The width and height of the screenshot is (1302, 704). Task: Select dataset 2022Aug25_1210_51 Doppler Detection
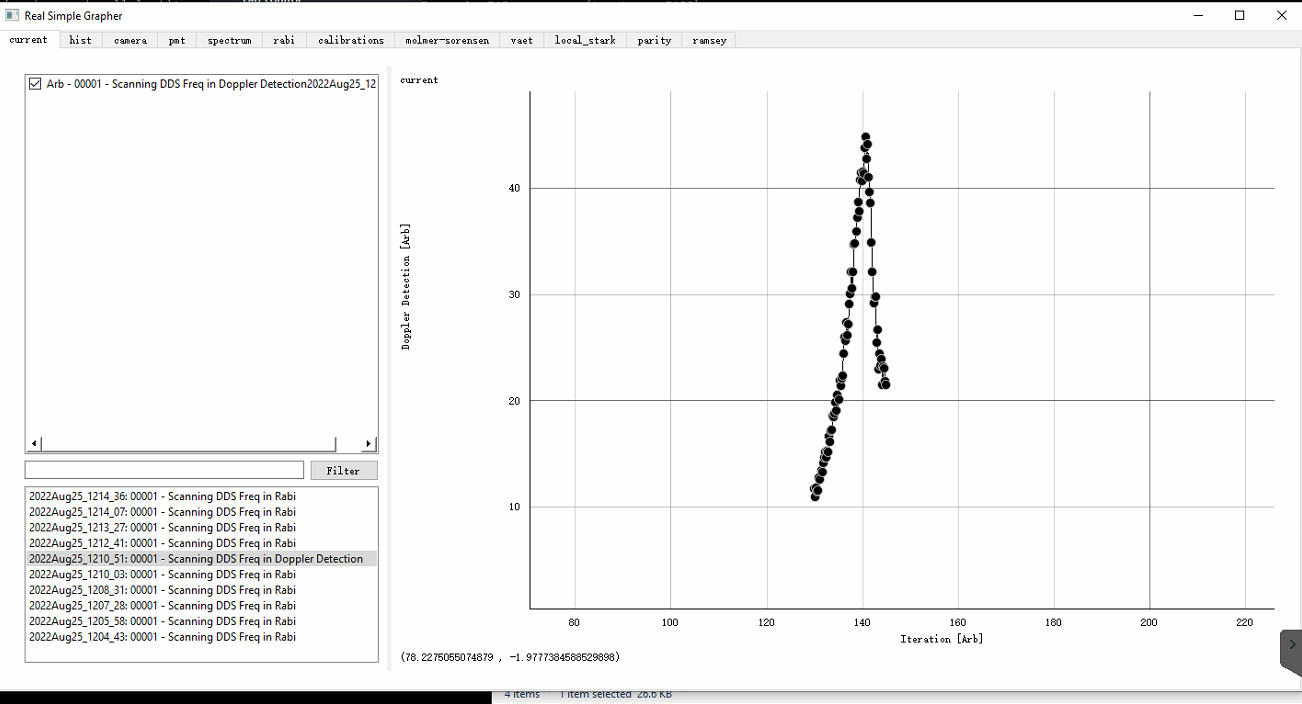[201, 559]
